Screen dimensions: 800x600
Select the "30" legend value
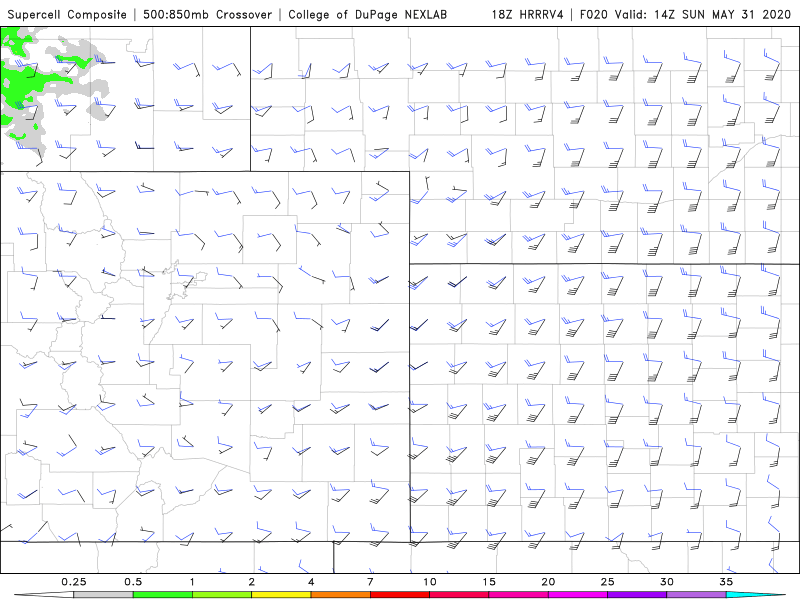click(666, 582)
